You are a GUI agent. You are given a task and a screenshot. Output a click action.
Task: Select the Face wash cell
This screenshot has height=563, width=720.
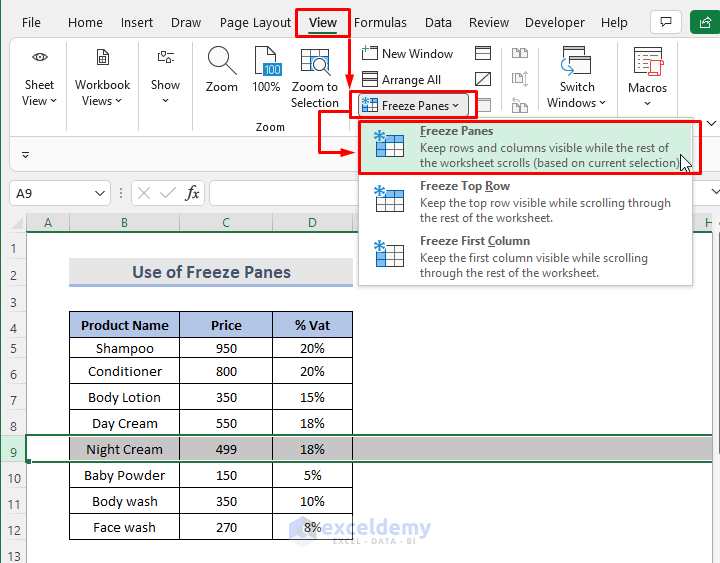pyautogui.click(x=124, y=527)
